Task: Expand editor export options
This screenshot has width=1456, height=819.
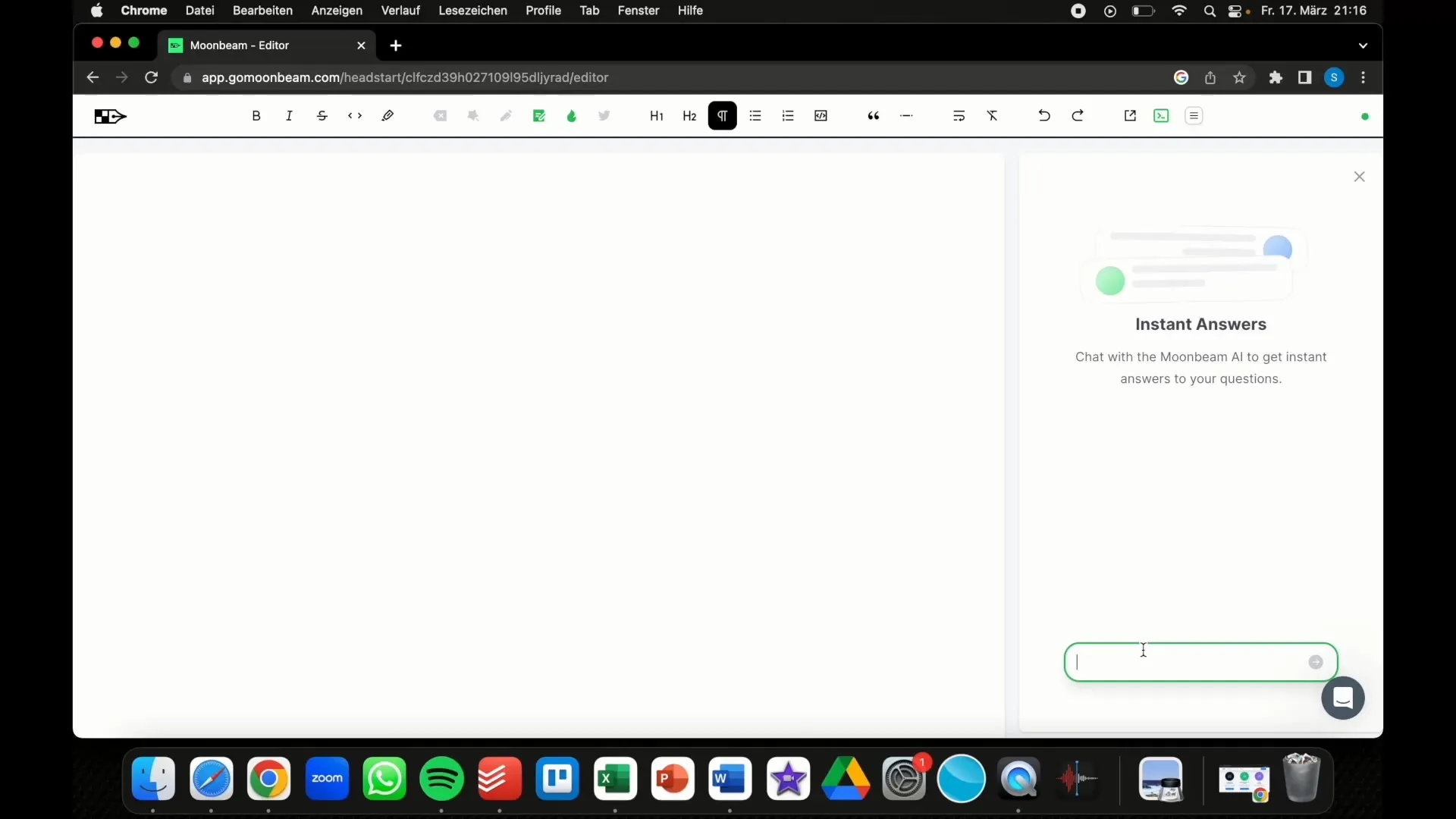Action: (x=1129, y=115)
